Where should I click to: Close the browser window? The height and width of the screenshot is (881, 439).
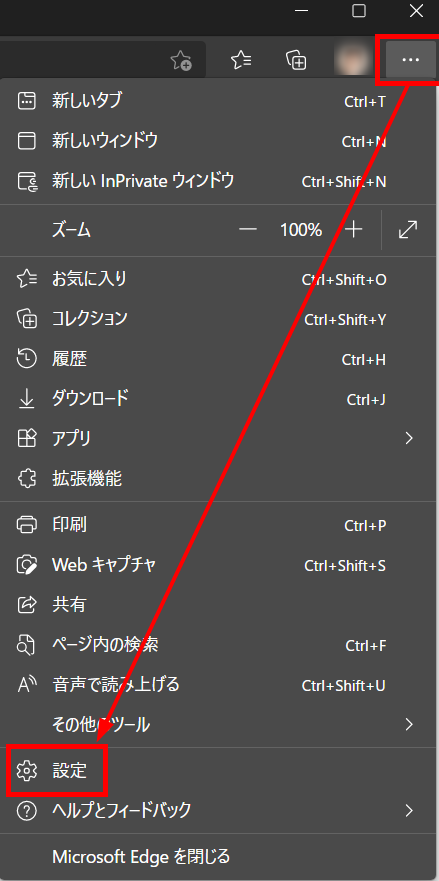point(416,11)
